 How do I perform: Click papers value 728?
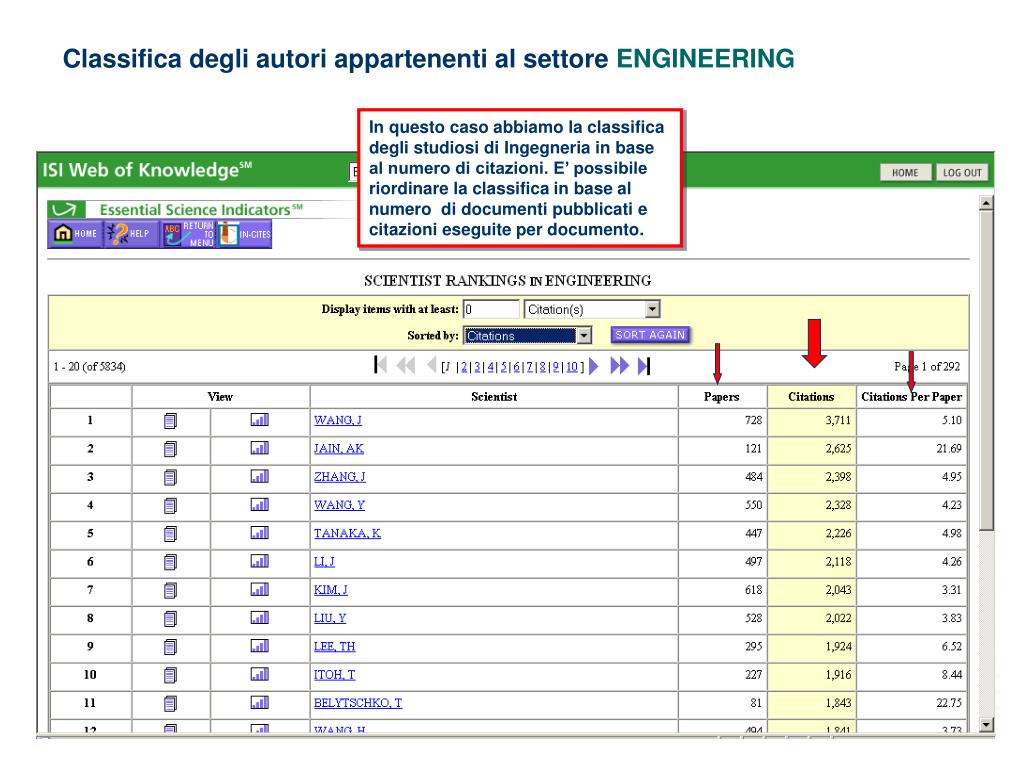coord(754,421)
